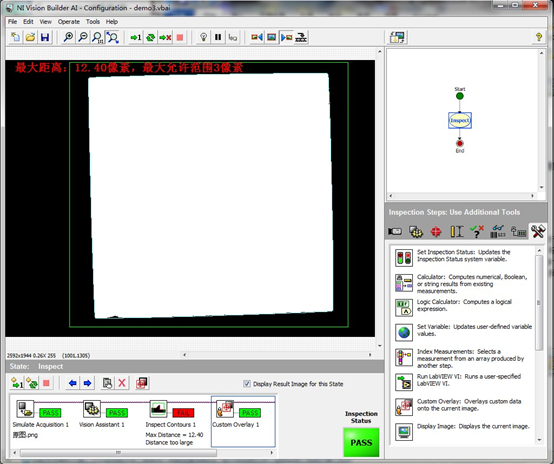Click the horizontal scrollbar under the state steps
Screen dimensions: 554x464
[143, 453]
